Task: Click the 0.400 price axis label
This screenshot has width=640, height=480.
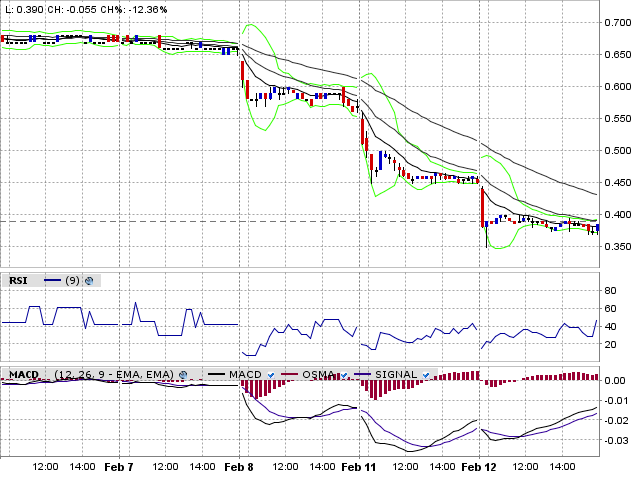Action: 618,214
